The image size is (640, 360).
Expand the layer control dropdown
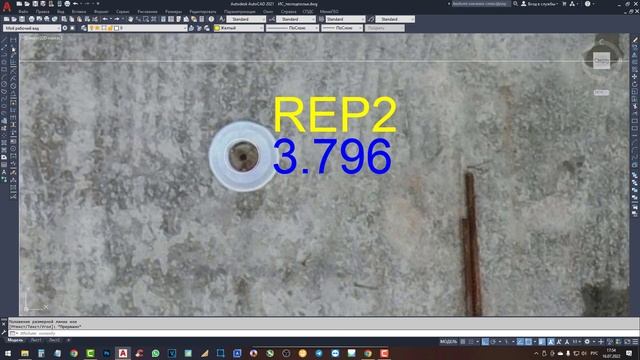pyautogui.click(x=138, y=28)
